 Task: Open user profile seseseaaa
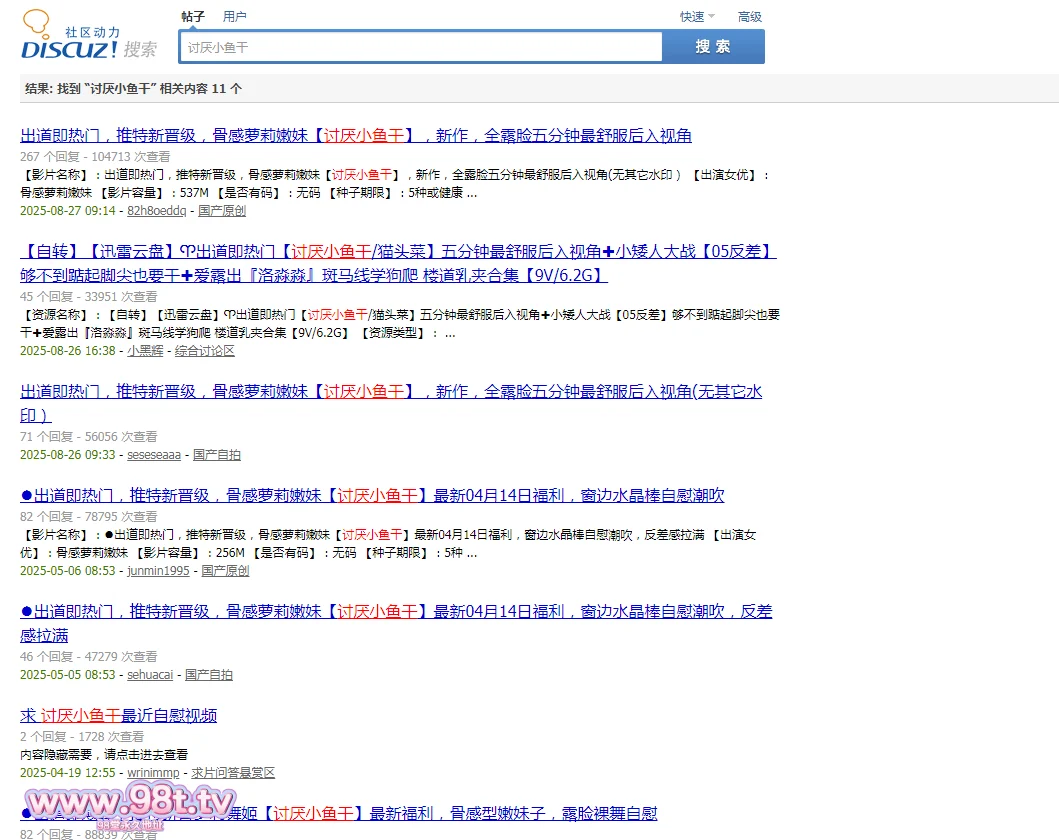pos(154,455)
